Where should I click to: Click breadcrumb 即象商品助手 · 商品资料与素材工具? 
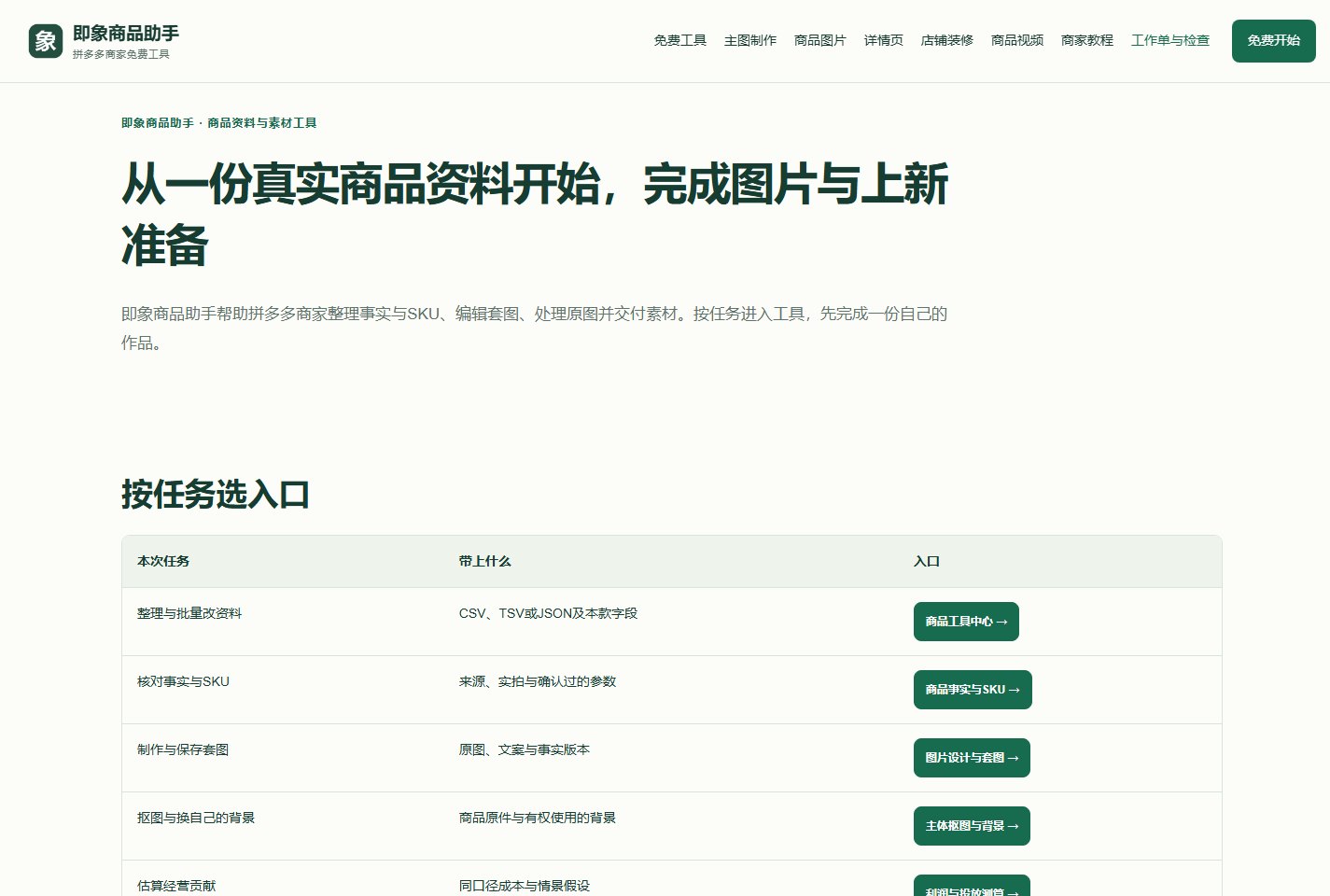pos(219,122)
